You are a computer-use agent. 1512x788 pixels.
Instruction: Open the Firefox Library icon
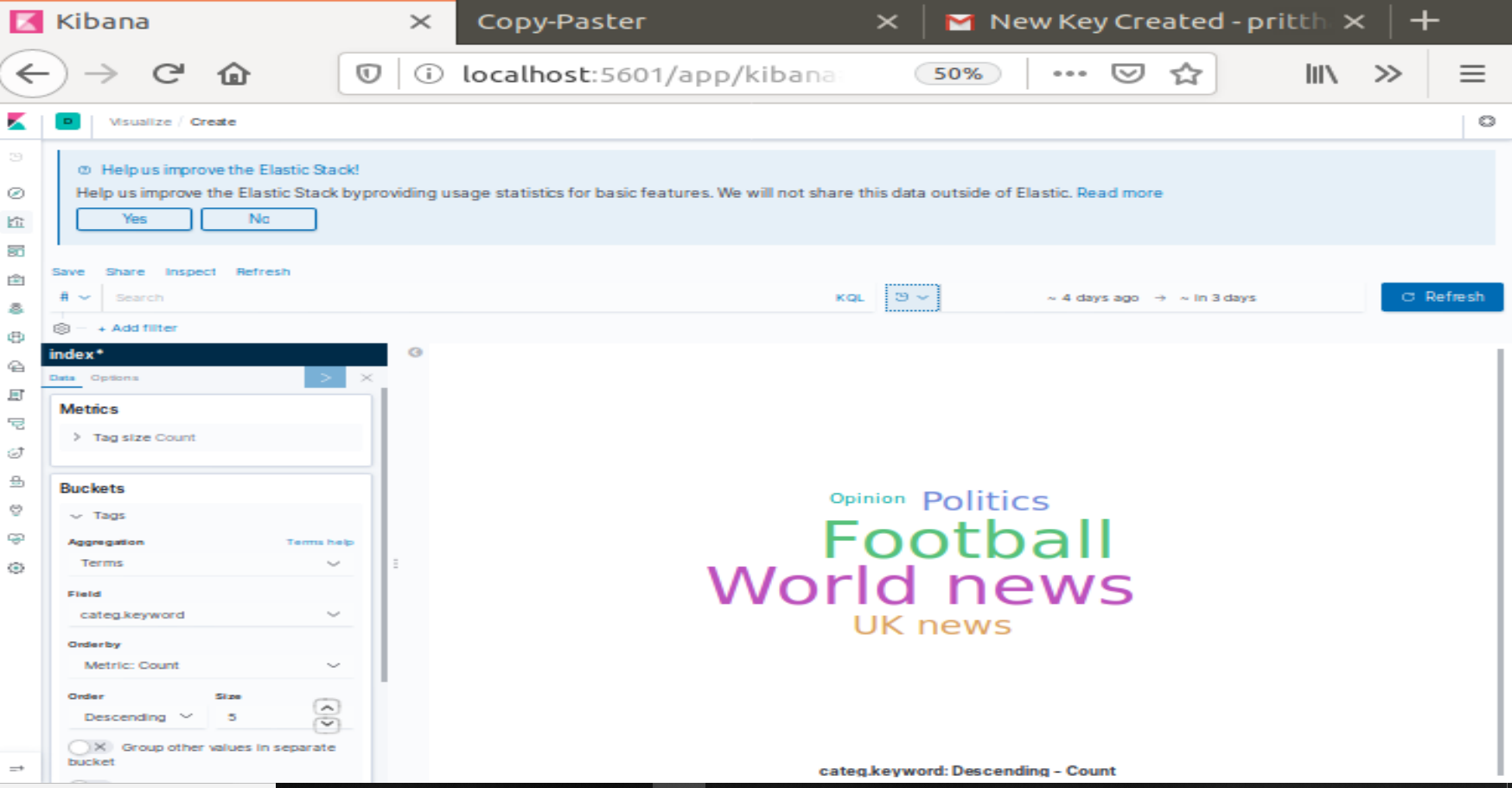(x=1321, y=73)
